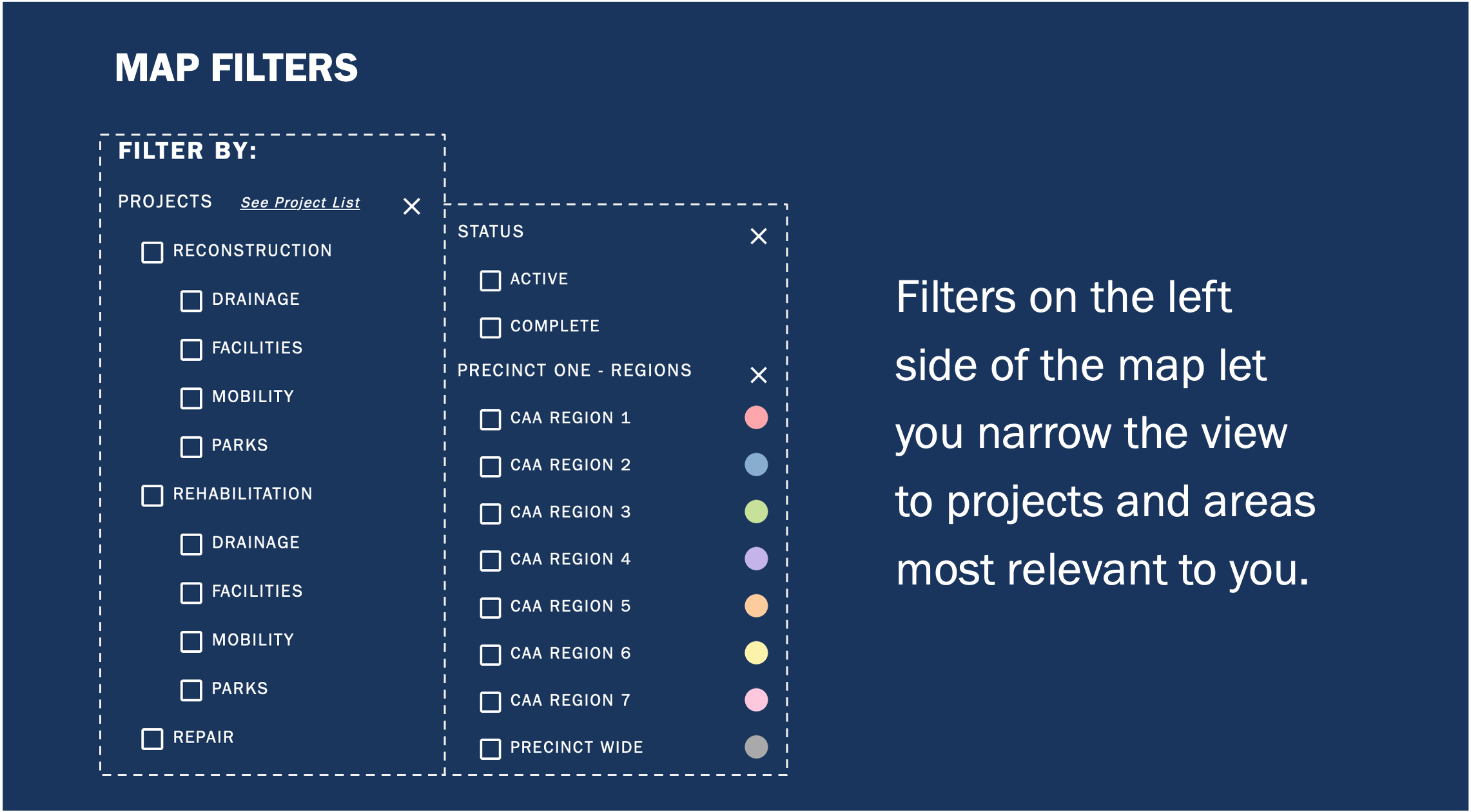Enable the Active status checkbox

coord(490,280)
